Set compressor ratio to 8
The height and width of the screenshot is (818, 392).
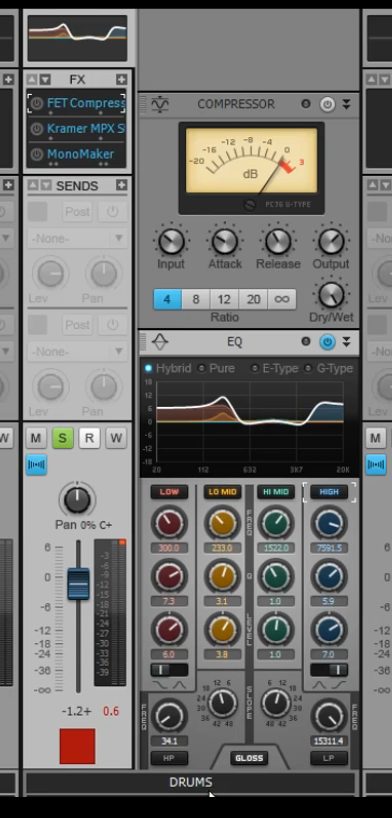point(196,299)
